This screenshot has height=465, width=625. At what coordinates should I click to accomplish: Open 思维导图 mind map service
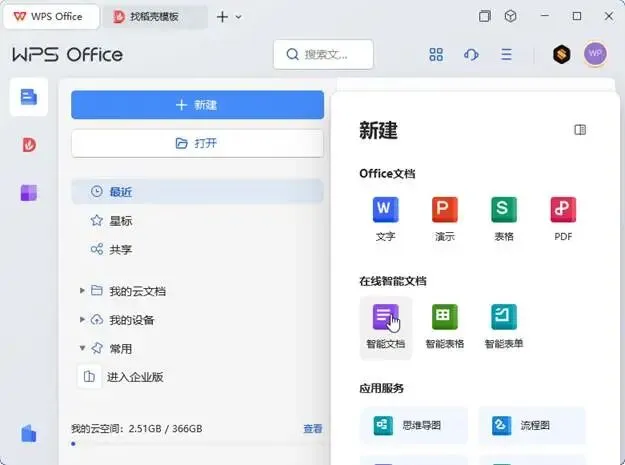[x=414, y=426]
